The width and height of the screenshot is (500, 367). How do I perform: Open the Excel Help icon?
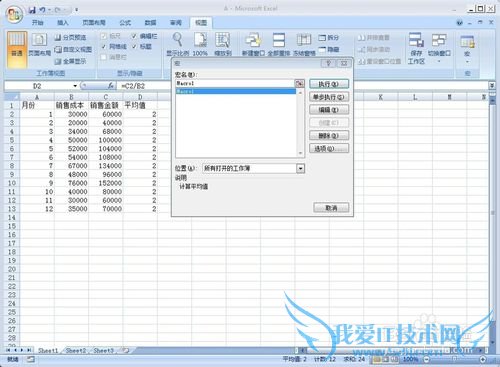tap(460, 23)
